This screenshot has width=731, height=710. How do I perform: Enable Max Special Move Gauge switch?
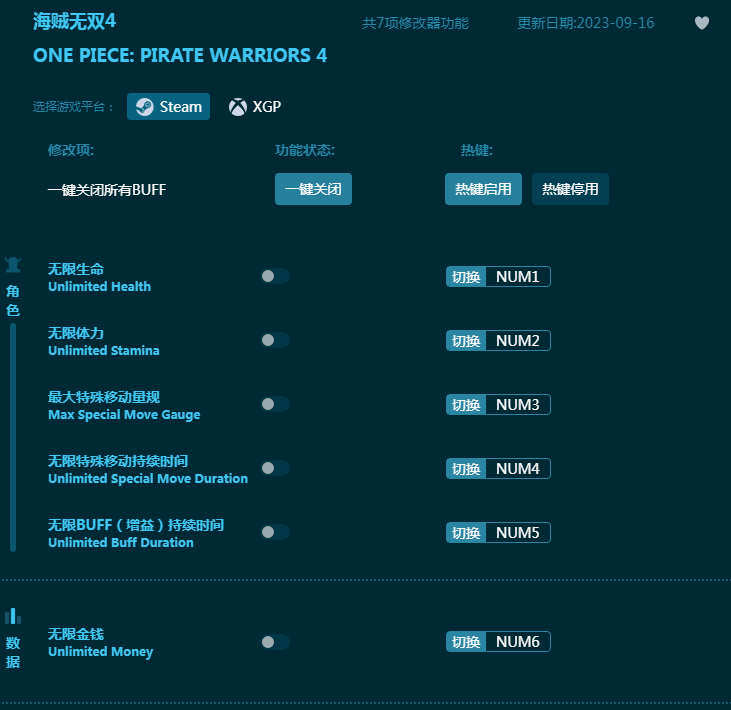(275, 404)
